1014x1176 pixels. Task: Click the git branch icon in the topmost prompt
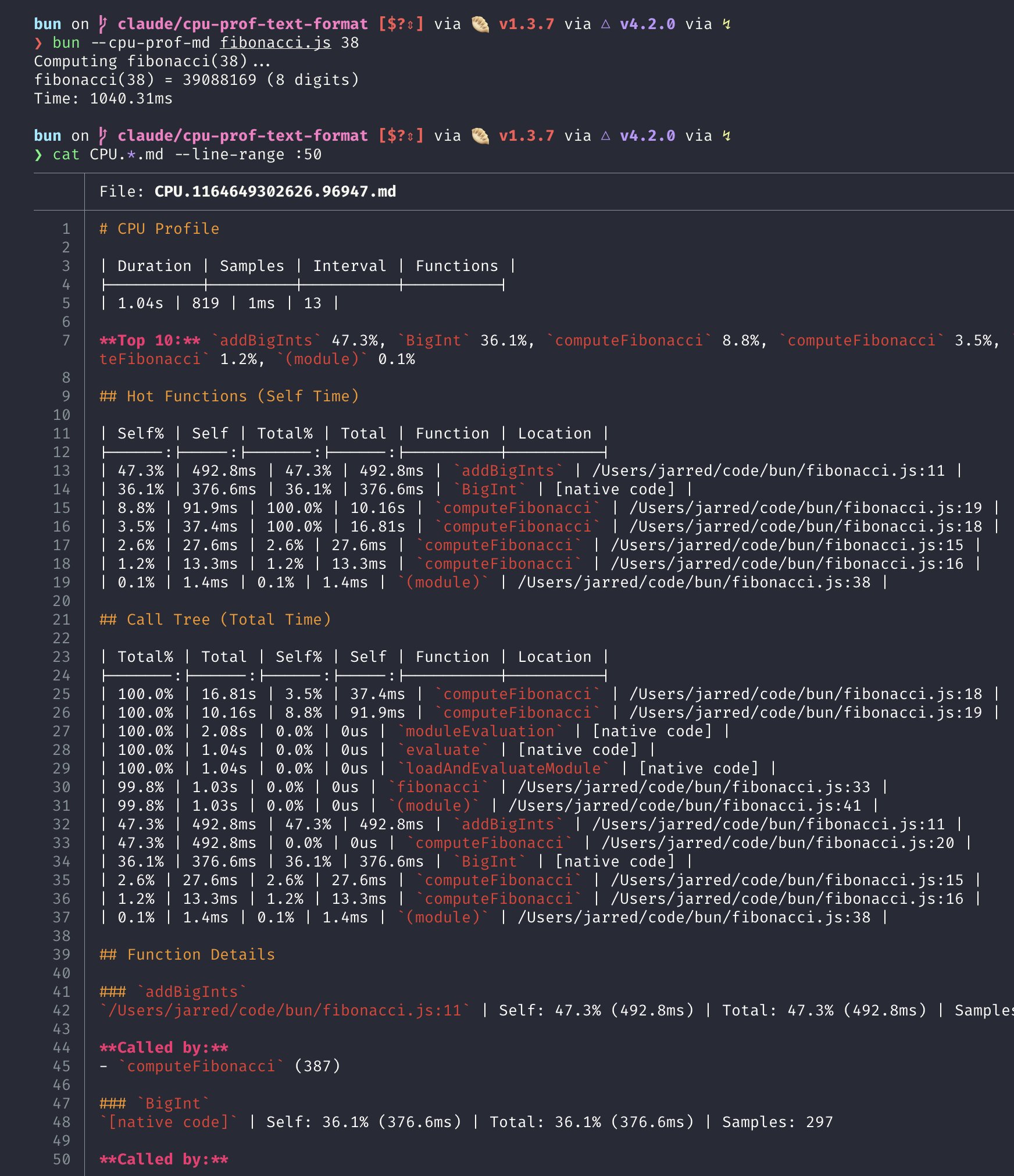103,24
